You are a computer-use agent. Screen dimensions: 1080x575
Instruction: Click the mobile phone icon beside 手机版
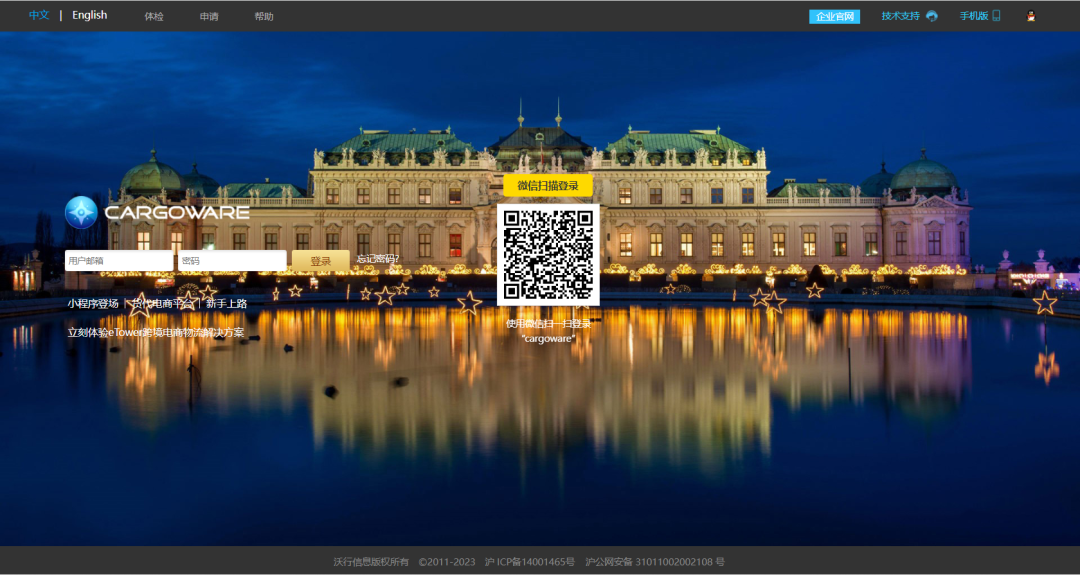[996, 16]
